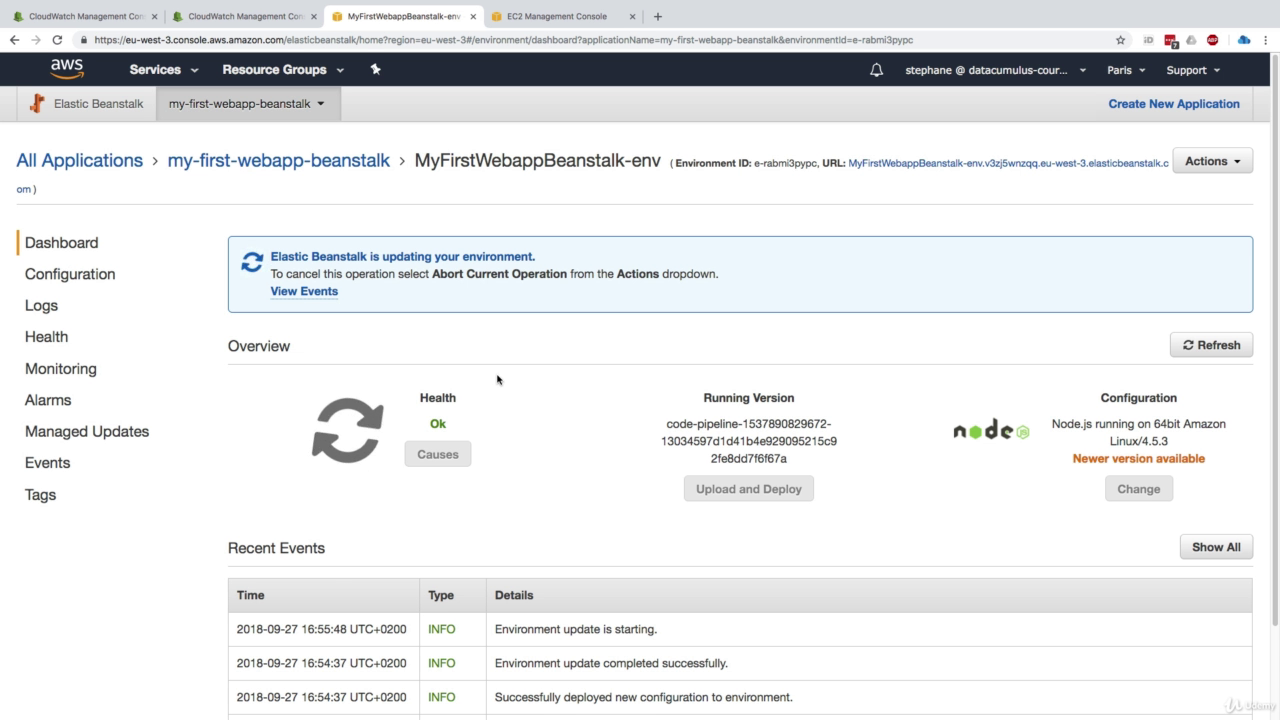Image resolution: width=1280 pixels, height=720 pixels.
Task: Click the browser forward arrow
Action: [x=36, y=40]
